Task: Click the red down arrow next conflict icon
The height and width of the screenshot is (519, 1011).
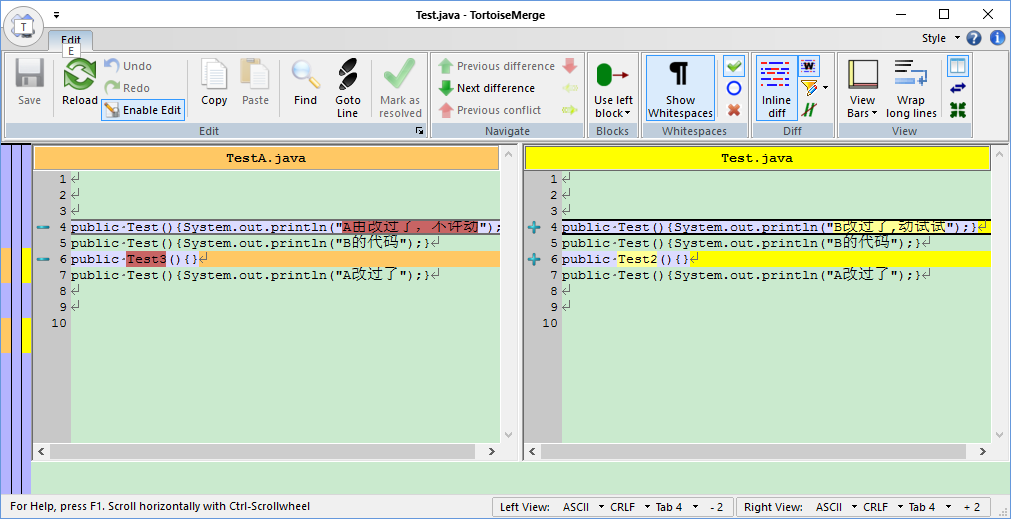Action: click(x=569, y=66)
